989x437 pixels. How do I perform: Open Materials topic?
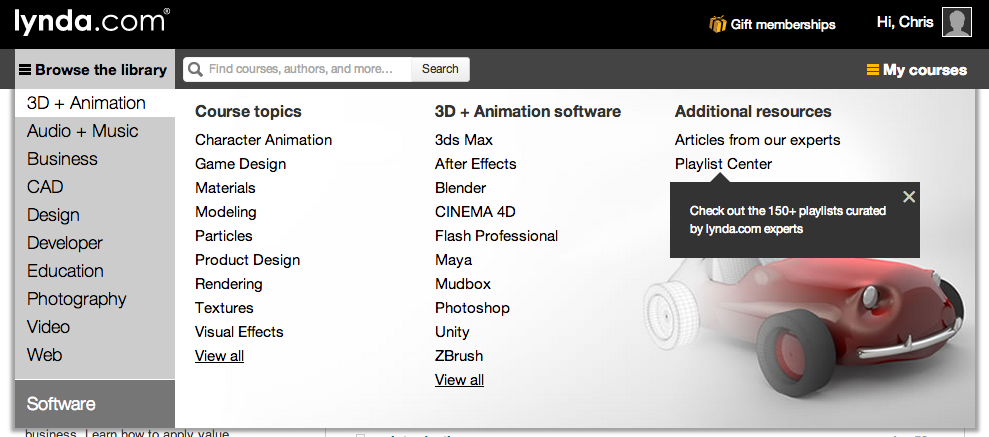tap(225, 188)
